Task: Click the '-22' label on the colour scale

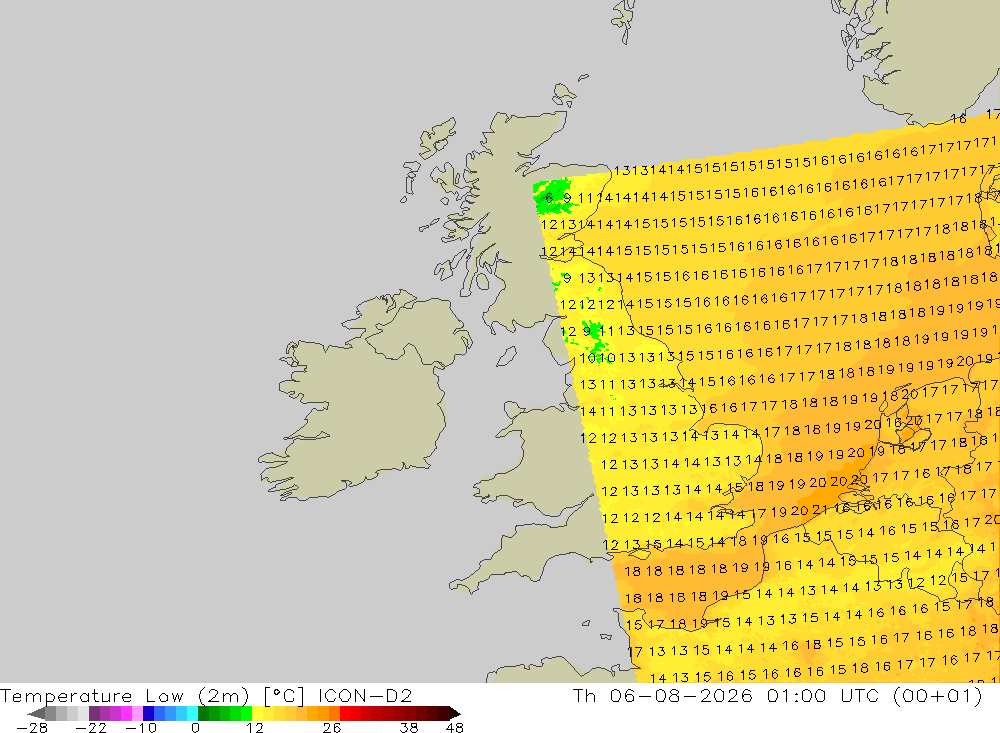Action: (x=91, y=728)
